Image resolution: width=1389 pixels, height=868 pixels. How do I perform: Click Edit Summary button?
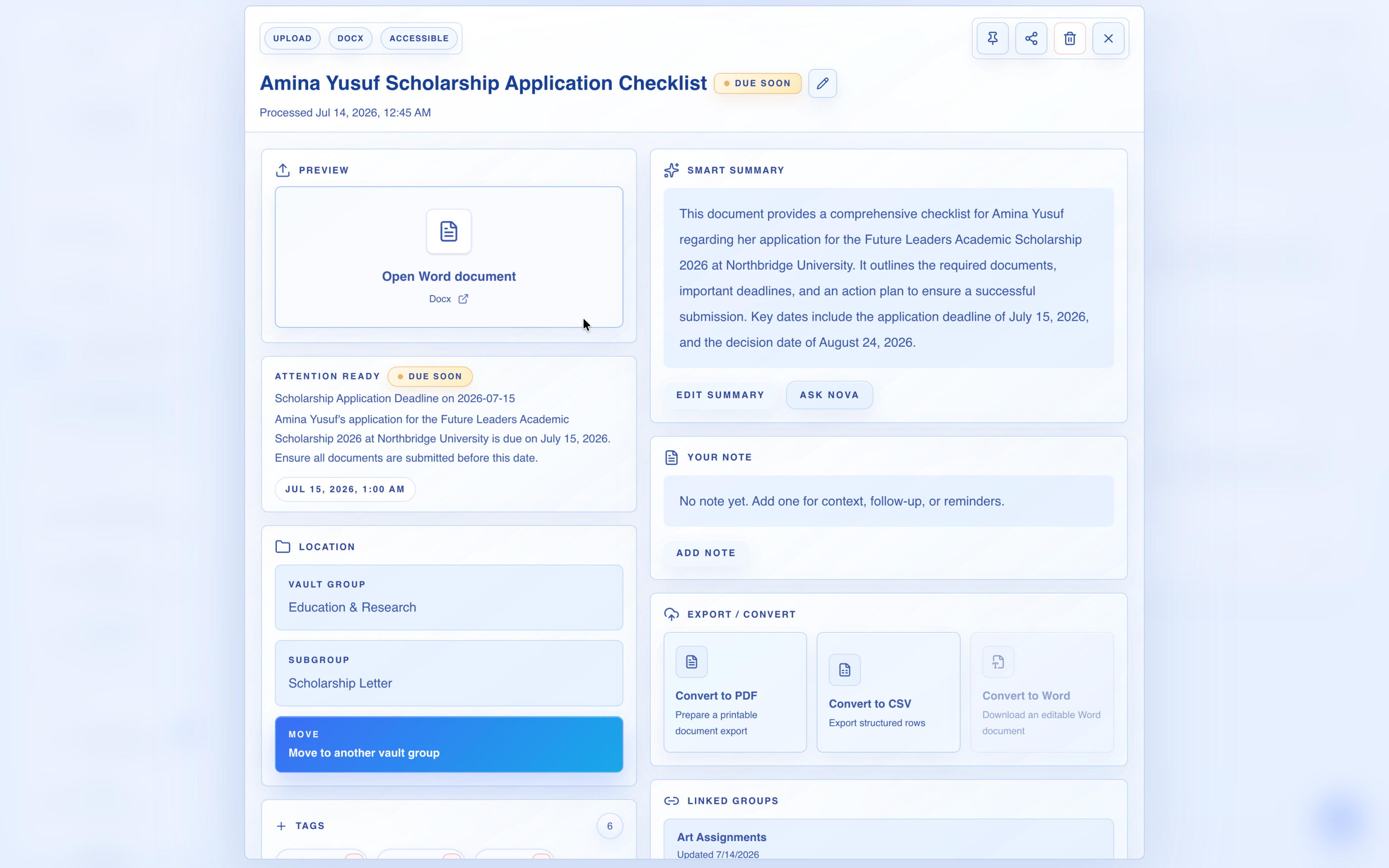[x=720, y=395]
